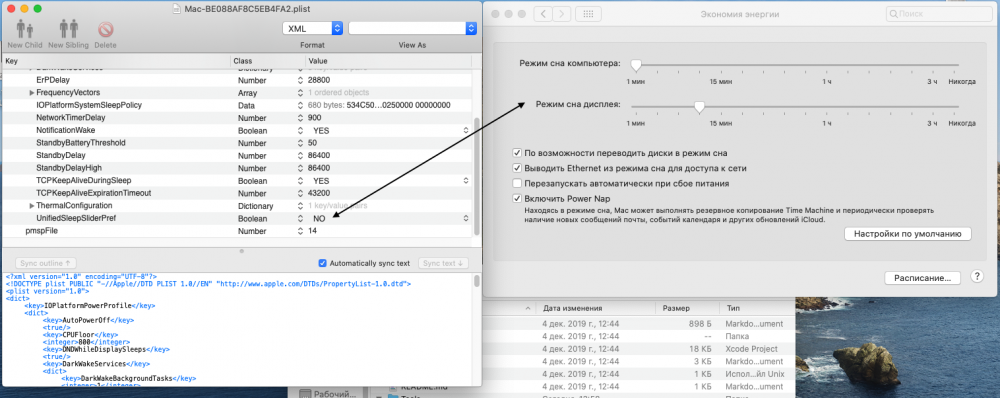Expand the FrequencyVectors array row
This screenshot has width=1000, height=398.
(32, 92)
